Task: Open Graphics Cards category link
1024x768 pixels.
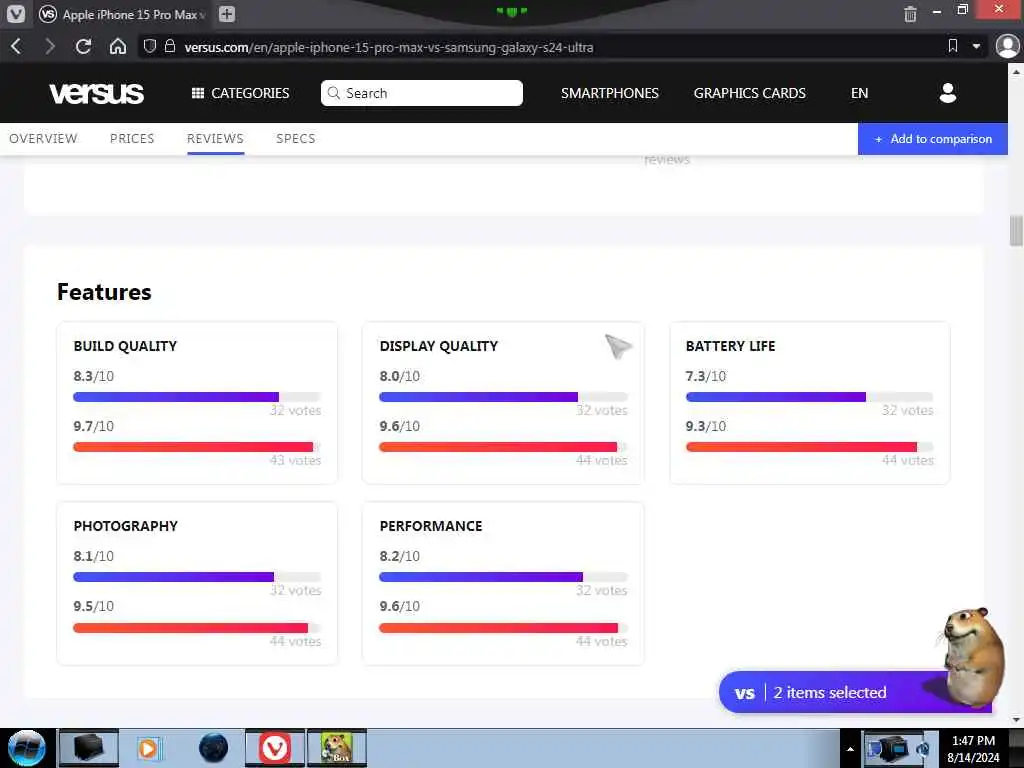Action: [749, 93]
